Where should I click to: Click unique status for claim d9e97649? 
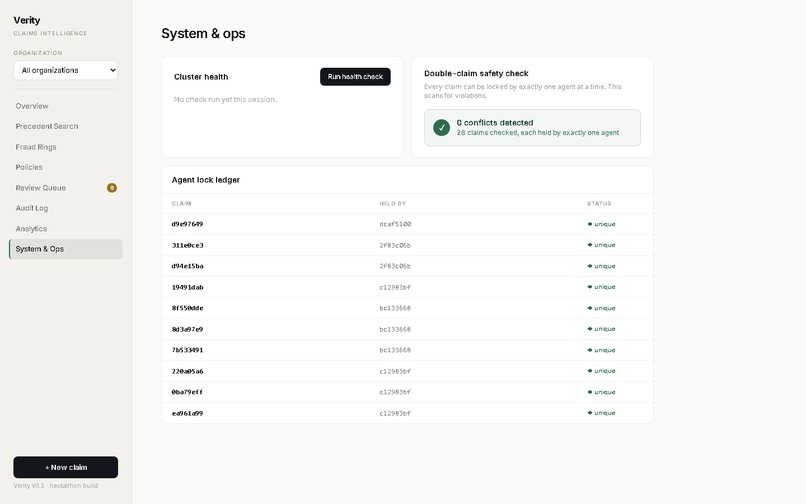[x=601, y=224]
